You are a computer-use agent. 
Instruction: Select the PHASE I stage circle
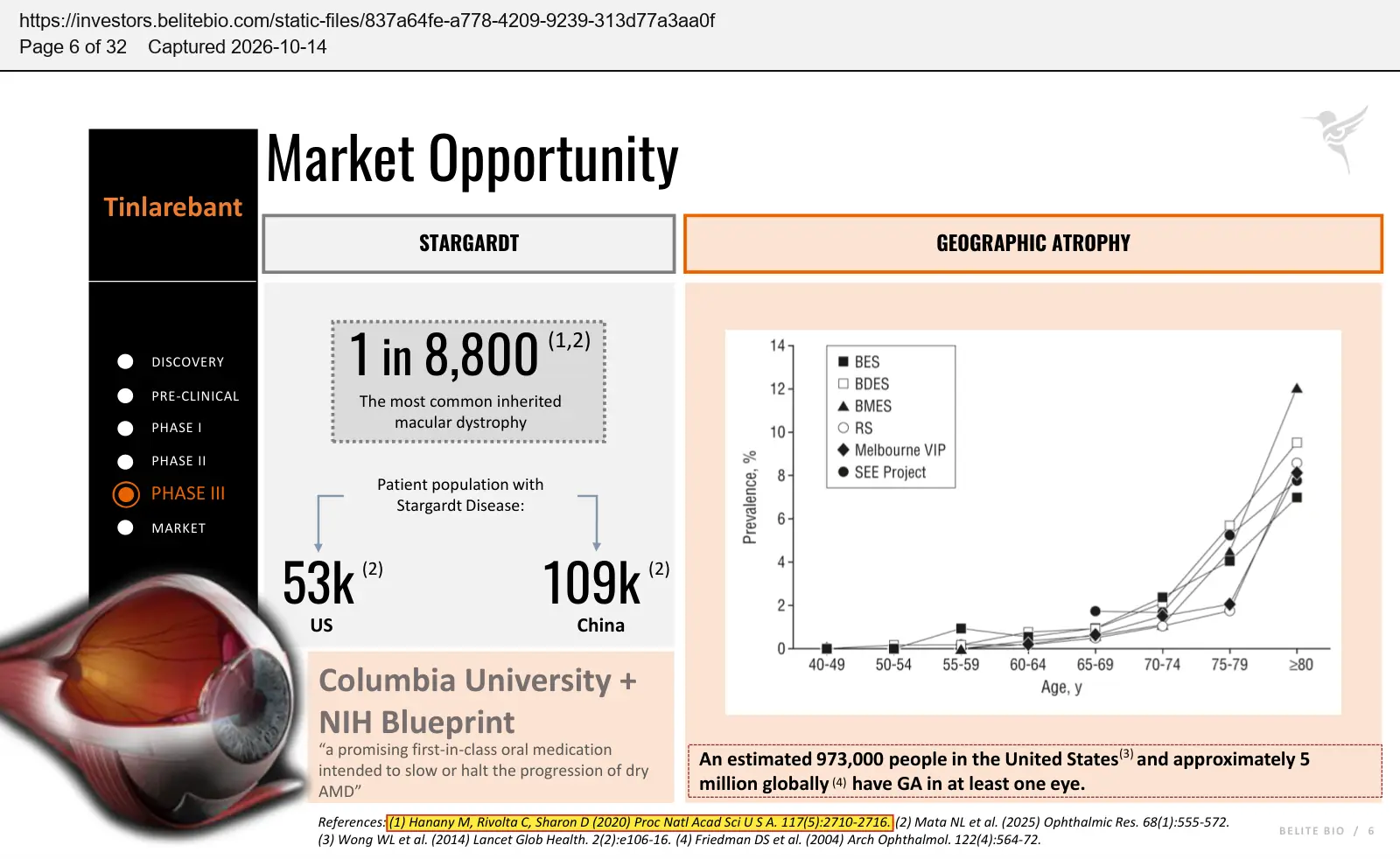125,428
